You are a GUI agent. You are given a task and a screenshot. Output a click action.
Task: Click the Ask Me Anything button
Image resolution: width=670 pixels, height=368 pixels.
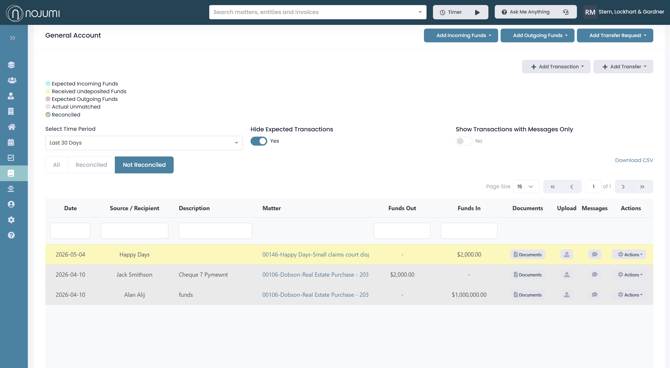[x=535, y=12]
